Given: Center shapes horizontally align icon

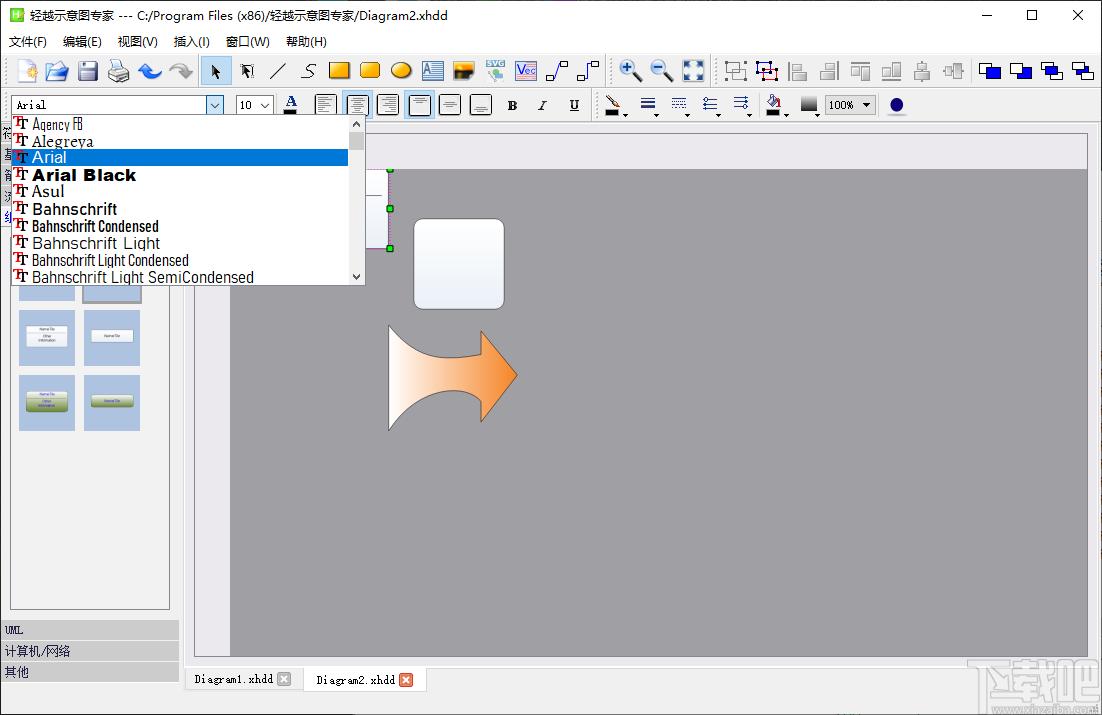Looking at the screenshot, I should 953,71.
